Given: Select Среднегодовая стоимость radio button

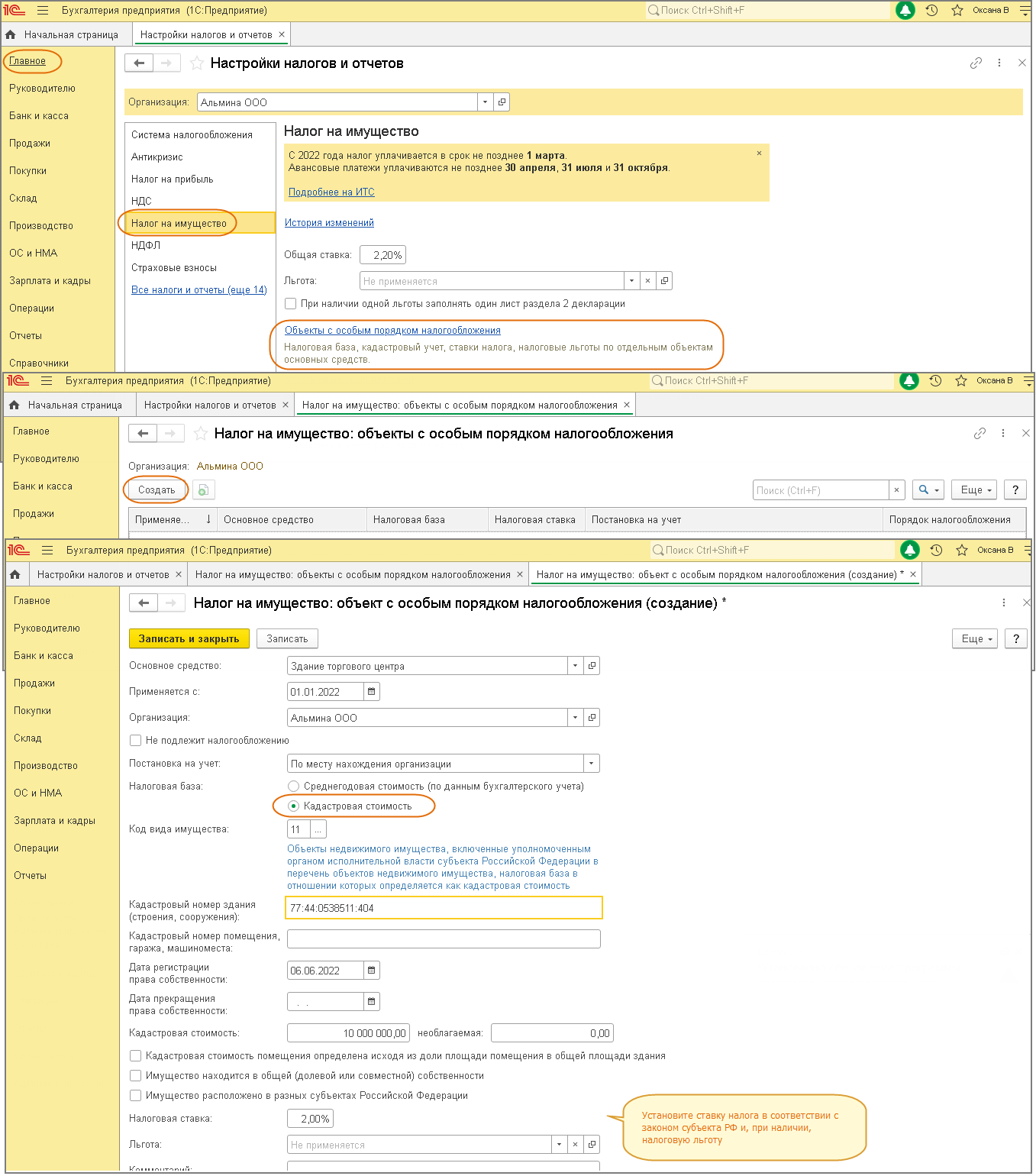Looking at the screenshot, I should [x=293, y=787].
